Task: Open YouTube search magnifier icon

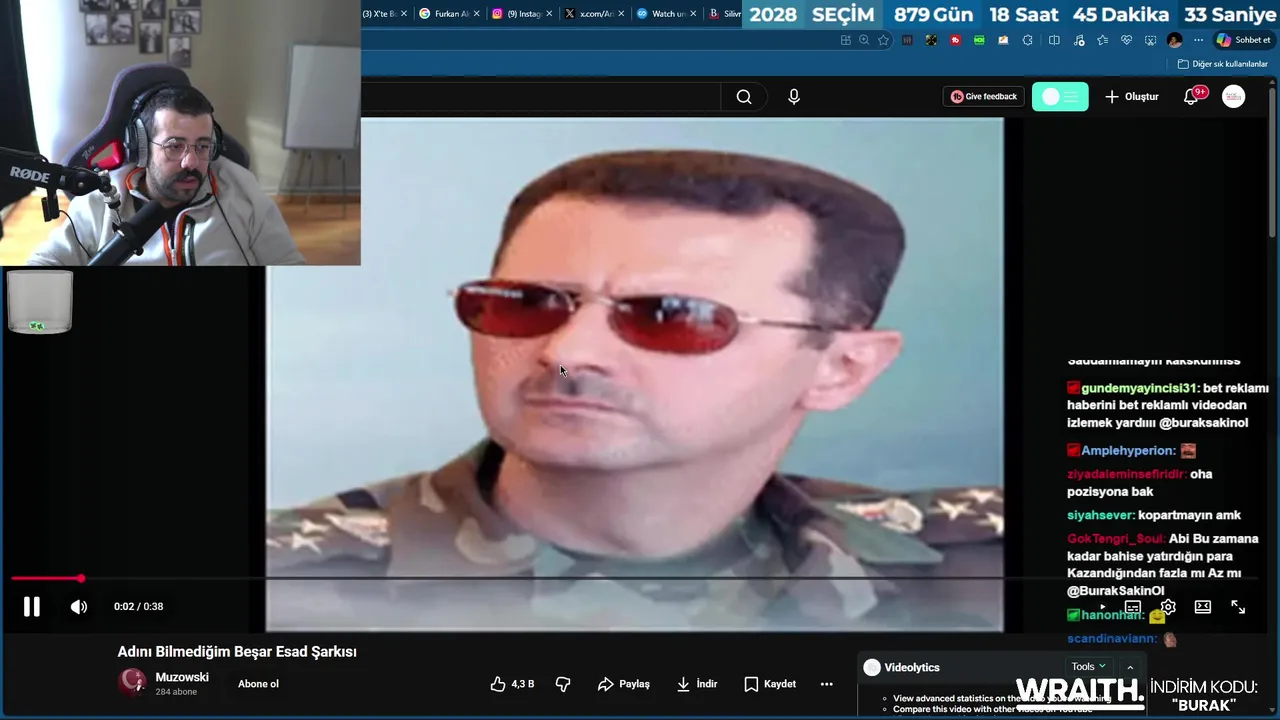Action: click(x=744, y=97)
